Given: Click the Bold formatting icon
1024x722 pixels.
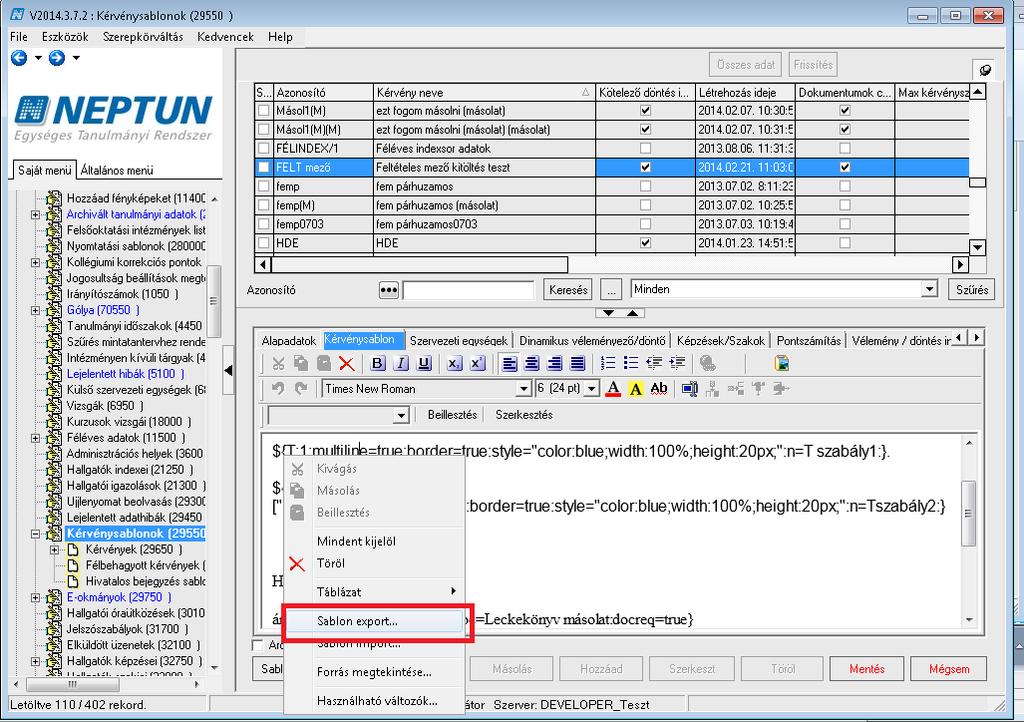Looking at the screenshot, I should pyautogui.click(x=377, y=364).
